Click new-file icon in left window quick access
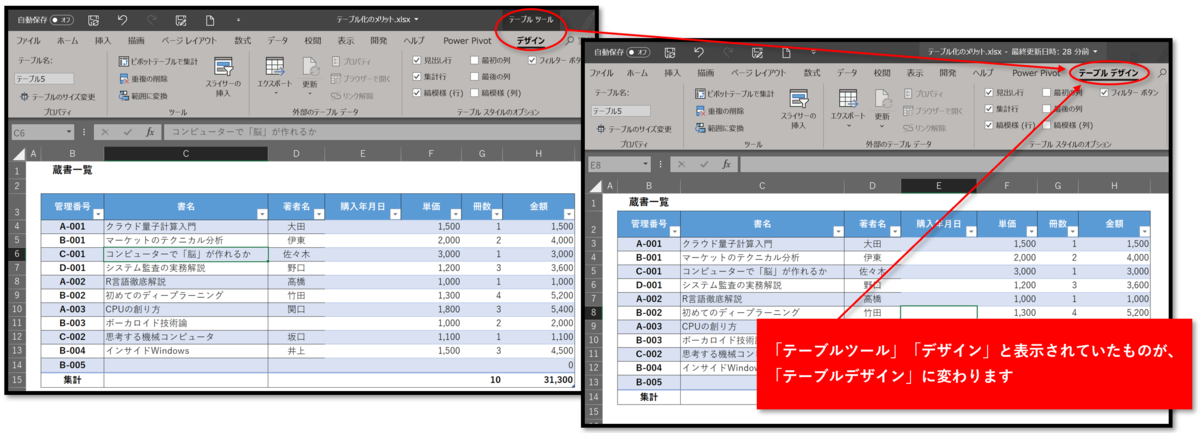The width and height of the screenshot is (1200, 433). coord(209,19)
